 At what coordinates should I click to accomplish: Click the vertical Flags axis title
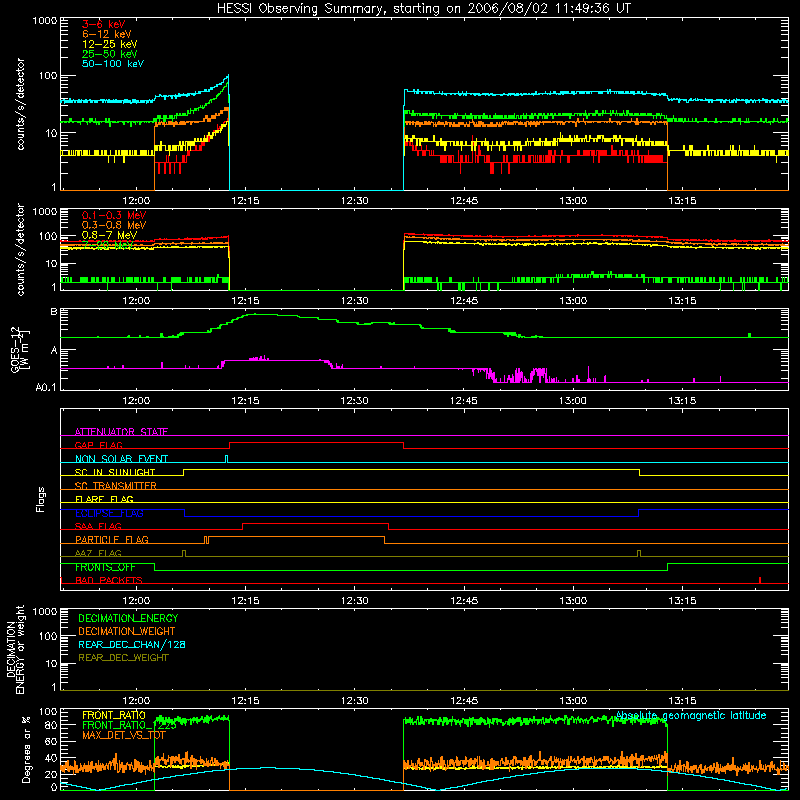coord(41,499)
